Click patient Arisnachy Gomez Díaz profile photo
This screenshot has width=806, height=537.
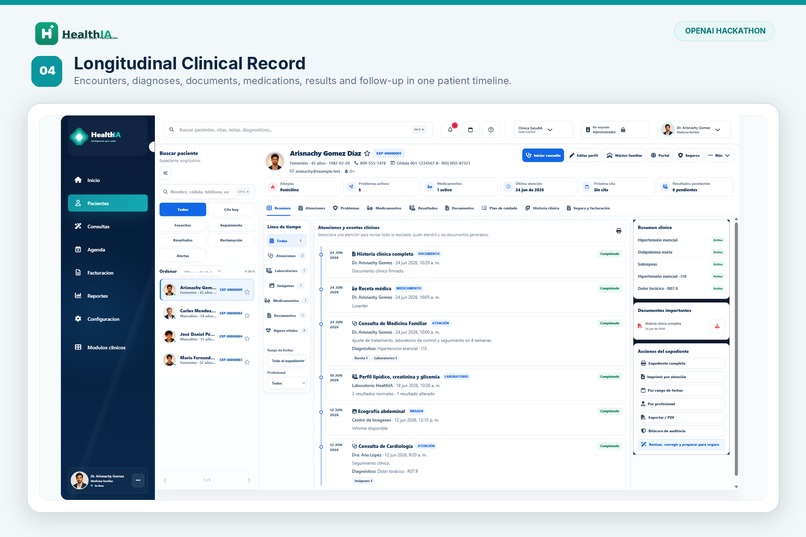click(x=275, y=161)
